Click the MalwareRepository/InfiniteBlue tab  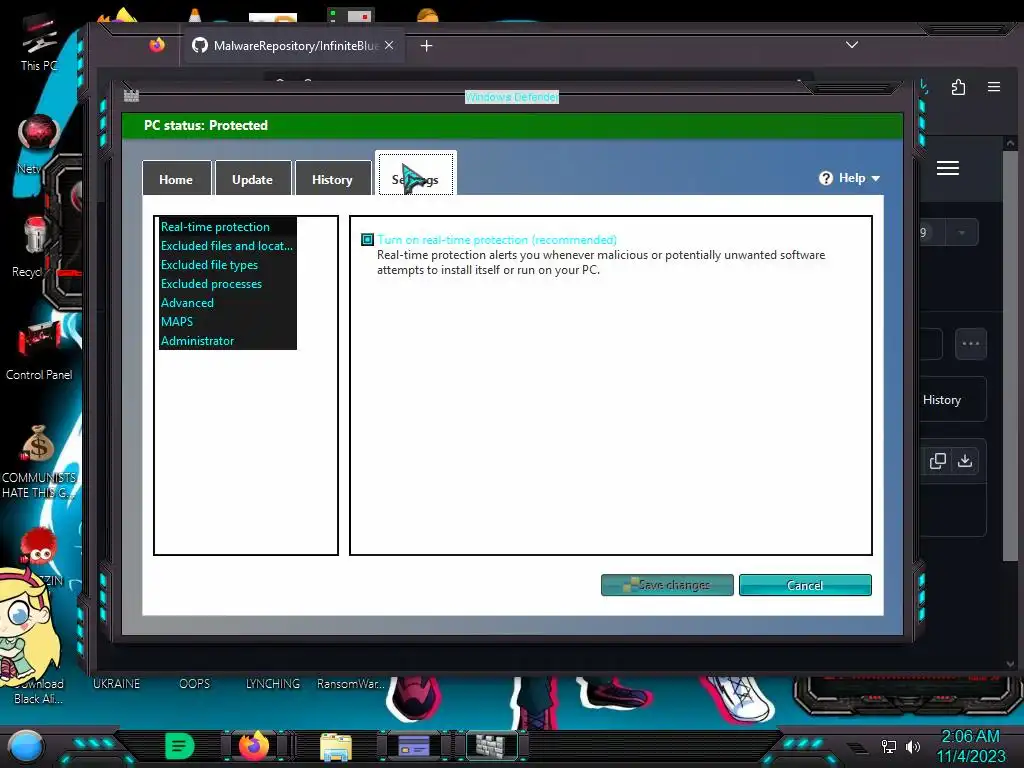pos(293,46)
